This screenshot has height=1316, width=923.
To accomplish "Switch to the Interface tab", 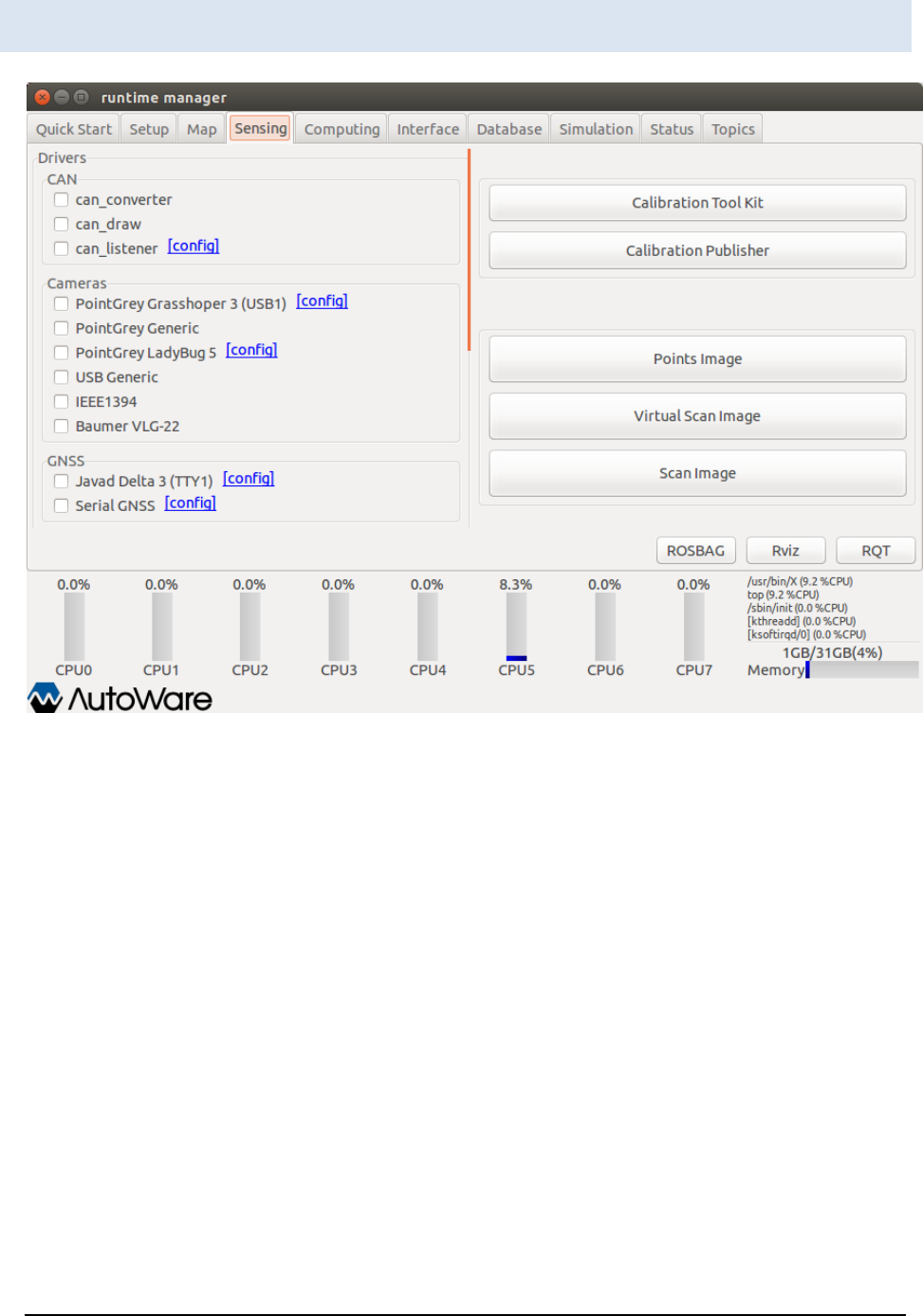I will pos(428,129).
